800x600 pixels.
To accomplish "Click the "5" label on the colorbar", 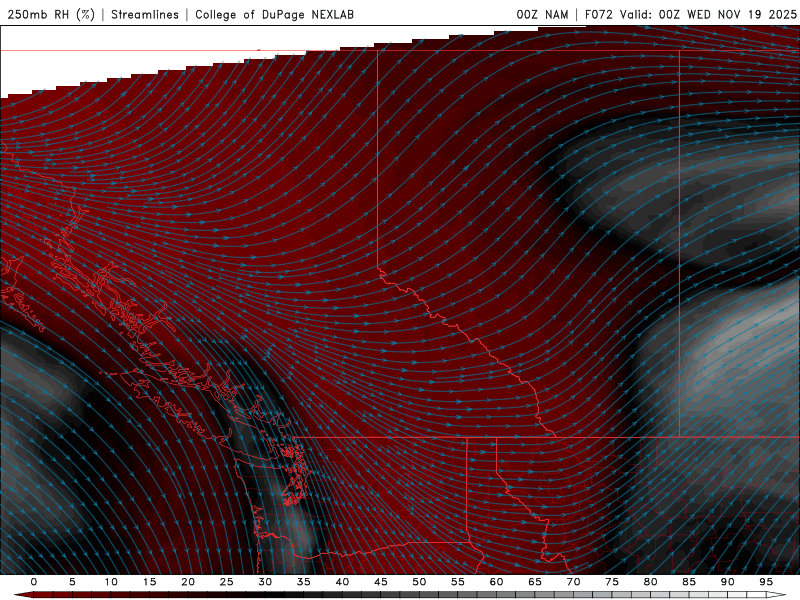I will (x=72, y=582).
